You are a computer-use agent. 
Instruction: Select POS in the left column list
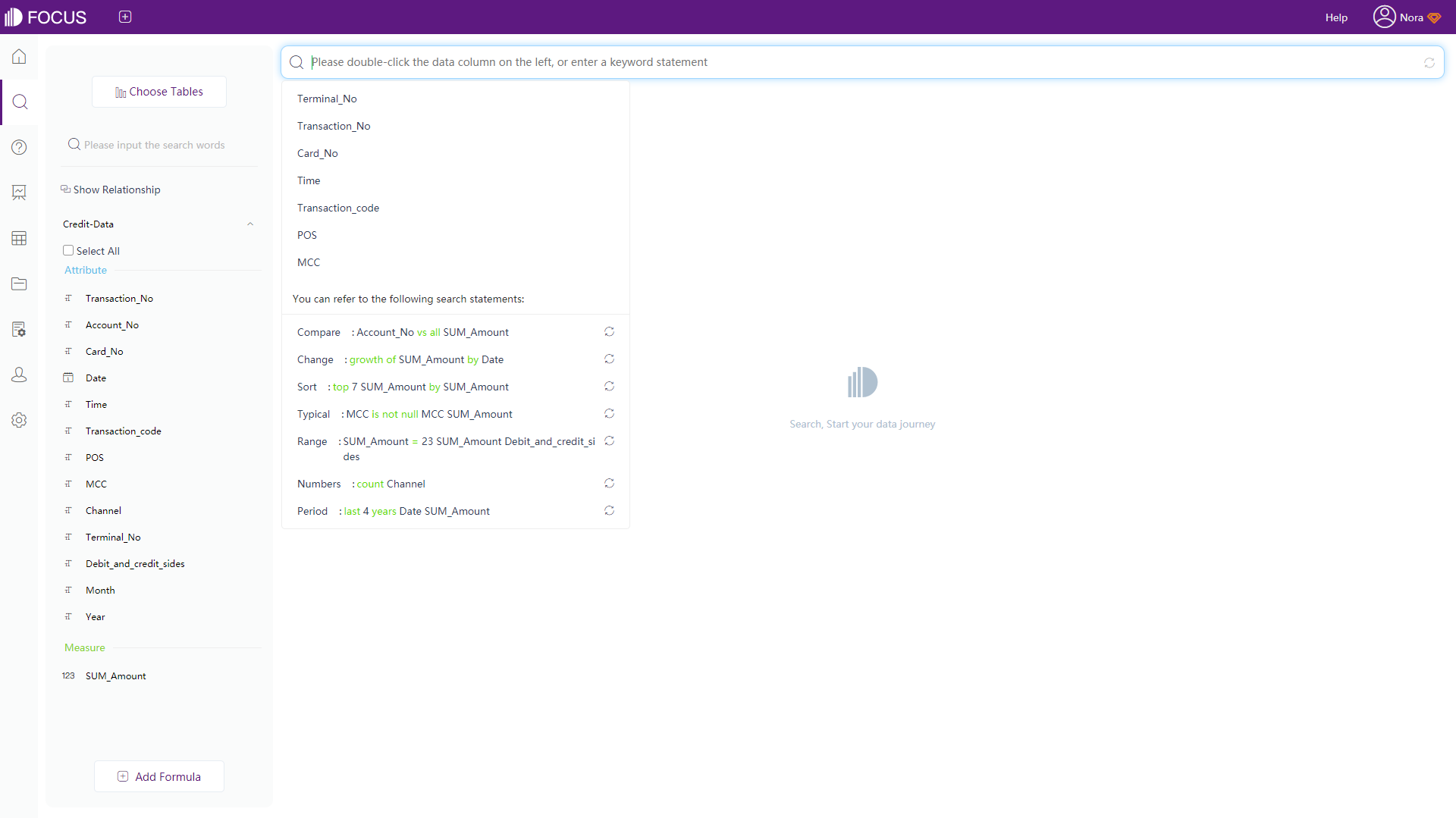pyautogui.click(x=94, y=457)
